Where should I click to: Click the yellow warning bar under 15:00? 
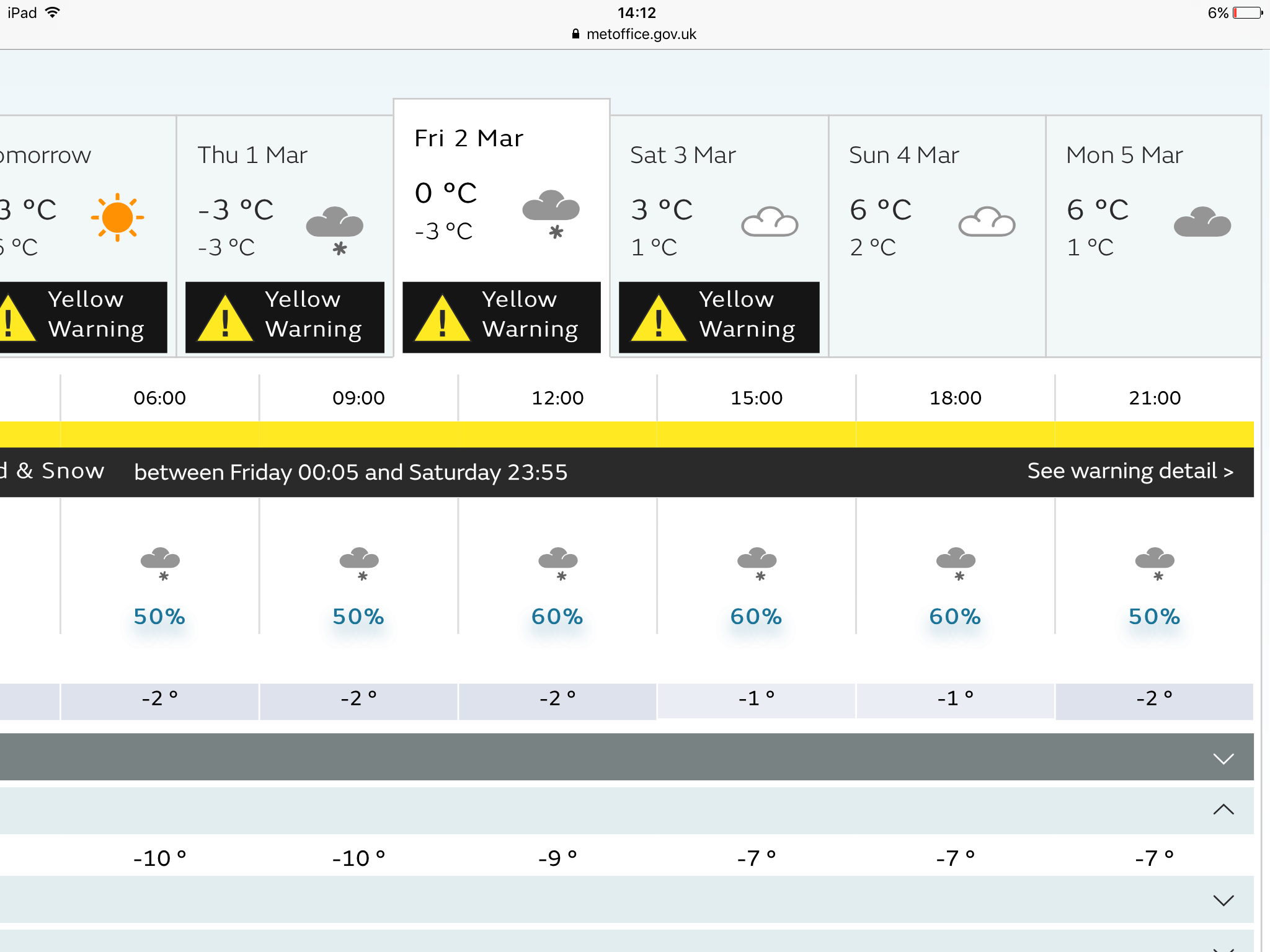click(x=757, y=434)
